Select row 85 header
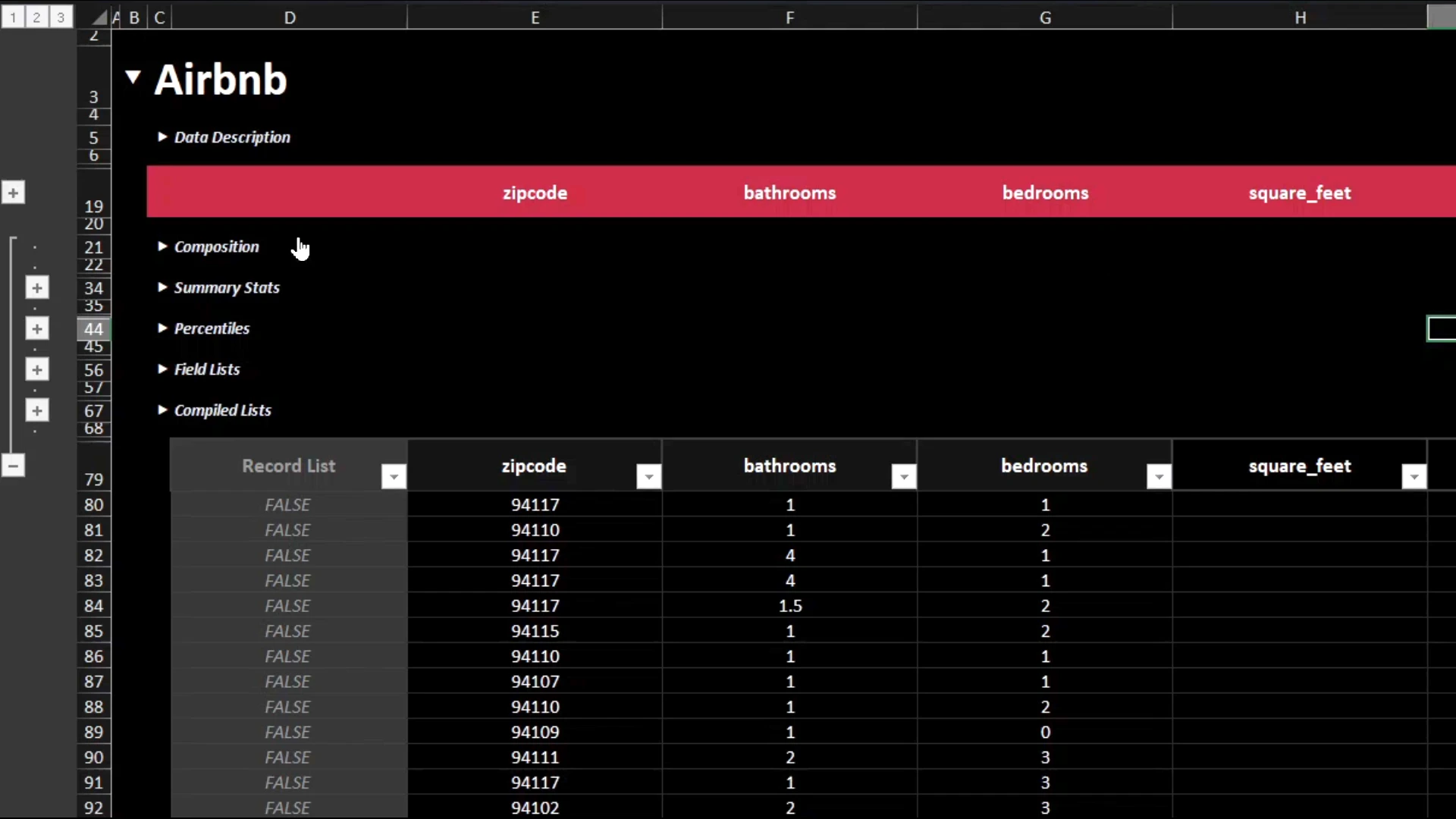This screenshot has width=1456, height=819. (x=94, y=631)
